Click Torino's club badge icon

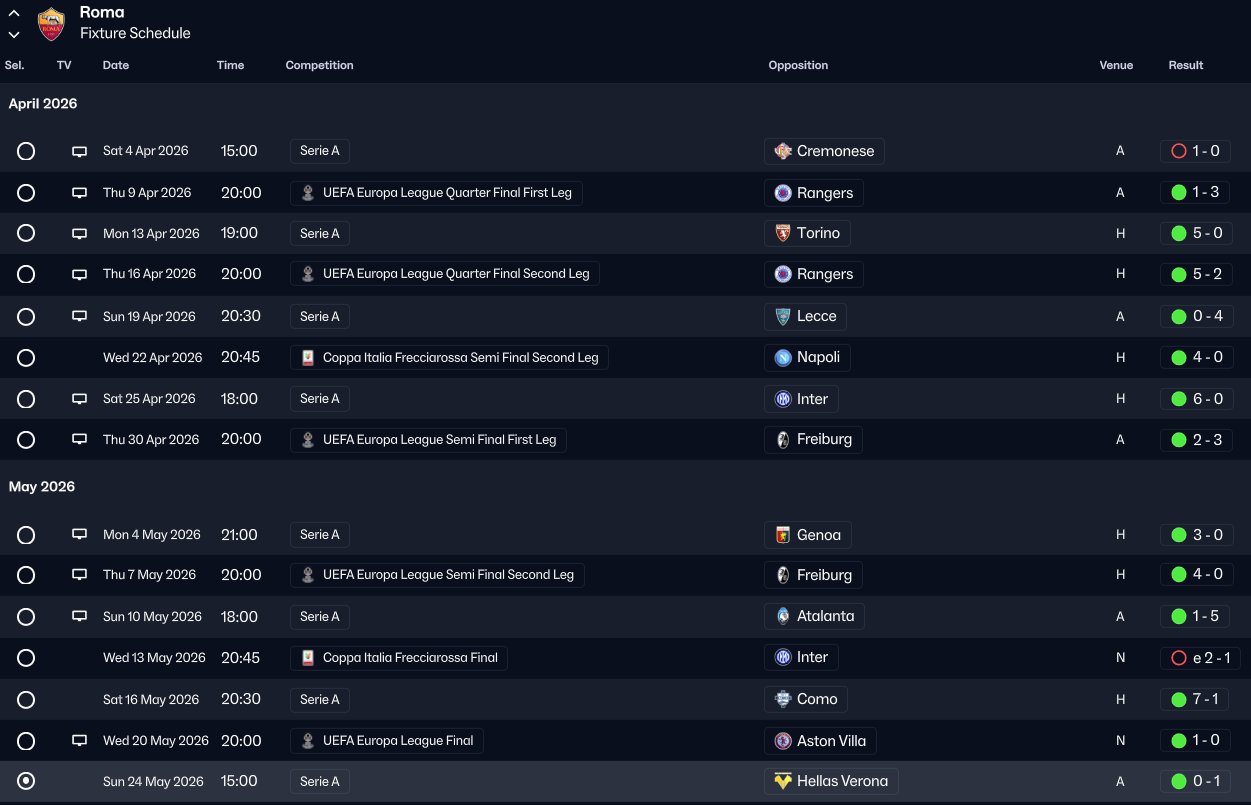pos(783,233)
